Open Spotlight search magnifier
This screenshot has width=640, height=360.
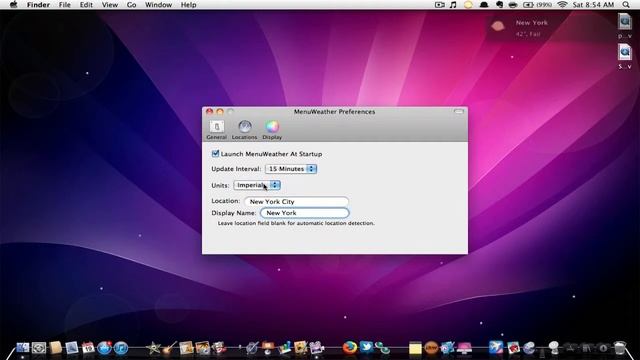coord(626,5)
